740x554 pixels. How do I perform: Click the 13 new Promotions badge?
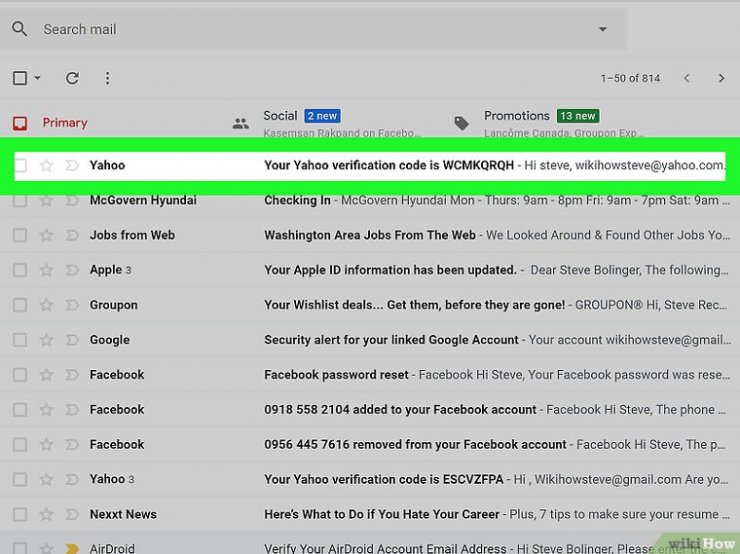(x=578, y=116)
